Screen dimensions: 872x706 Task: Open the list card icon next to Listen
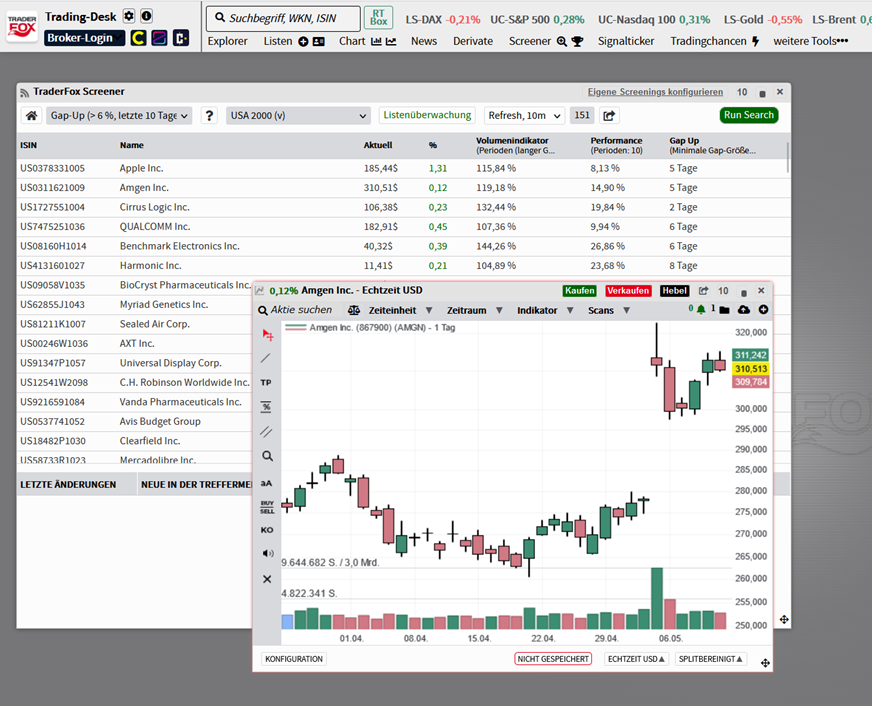(319, 42)
